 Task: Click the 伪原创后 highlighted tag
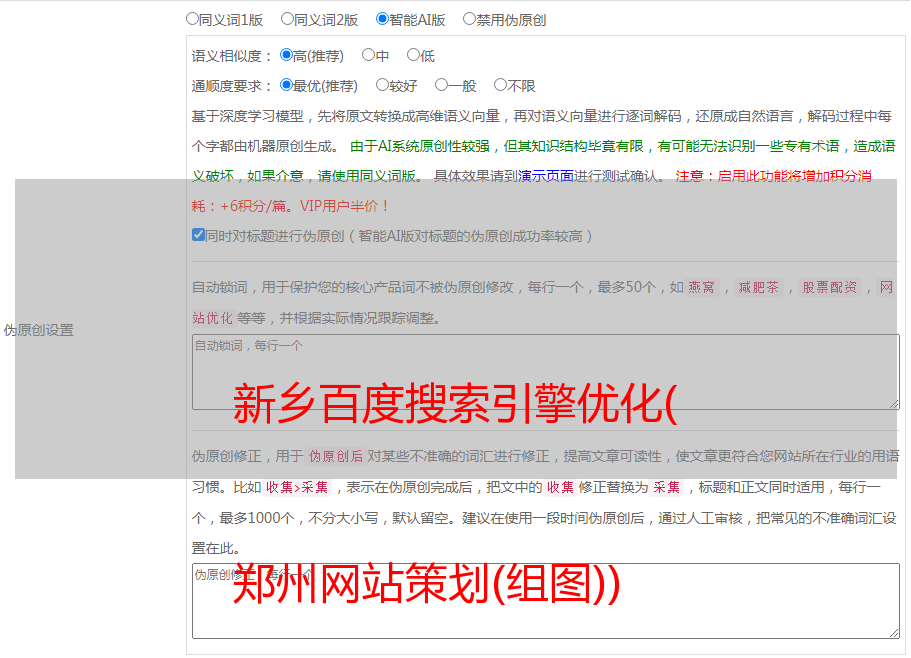(335, 456)
